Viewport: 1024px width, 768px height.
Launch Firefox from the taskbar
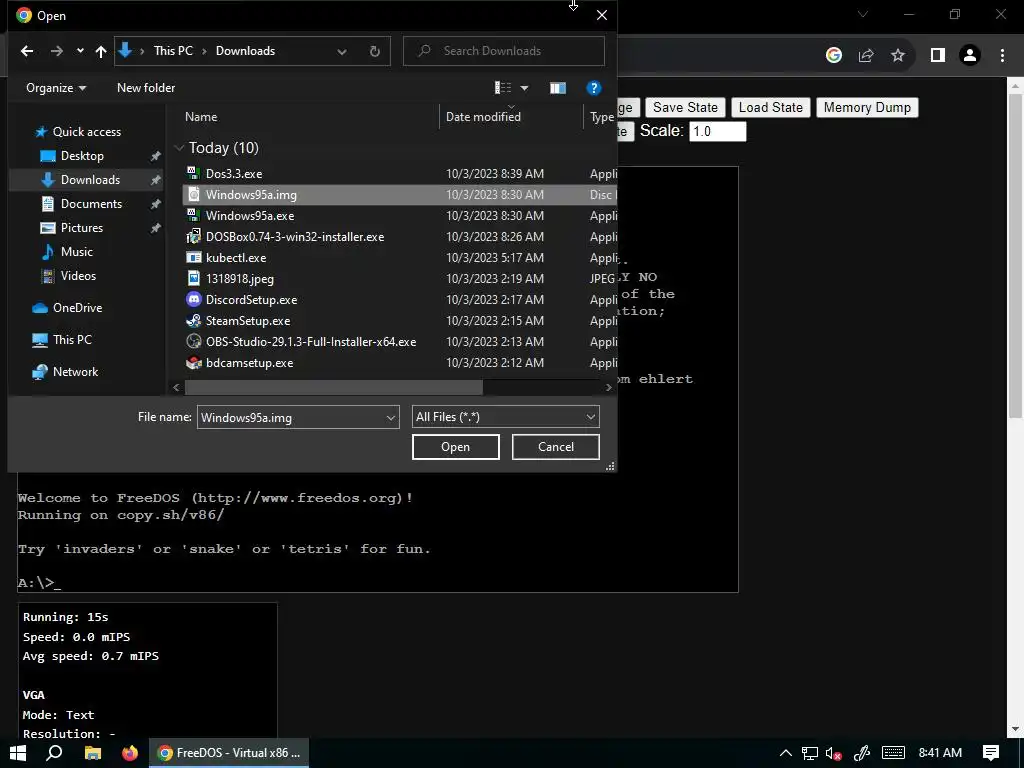pyautogui.click(x=130, y=753)
